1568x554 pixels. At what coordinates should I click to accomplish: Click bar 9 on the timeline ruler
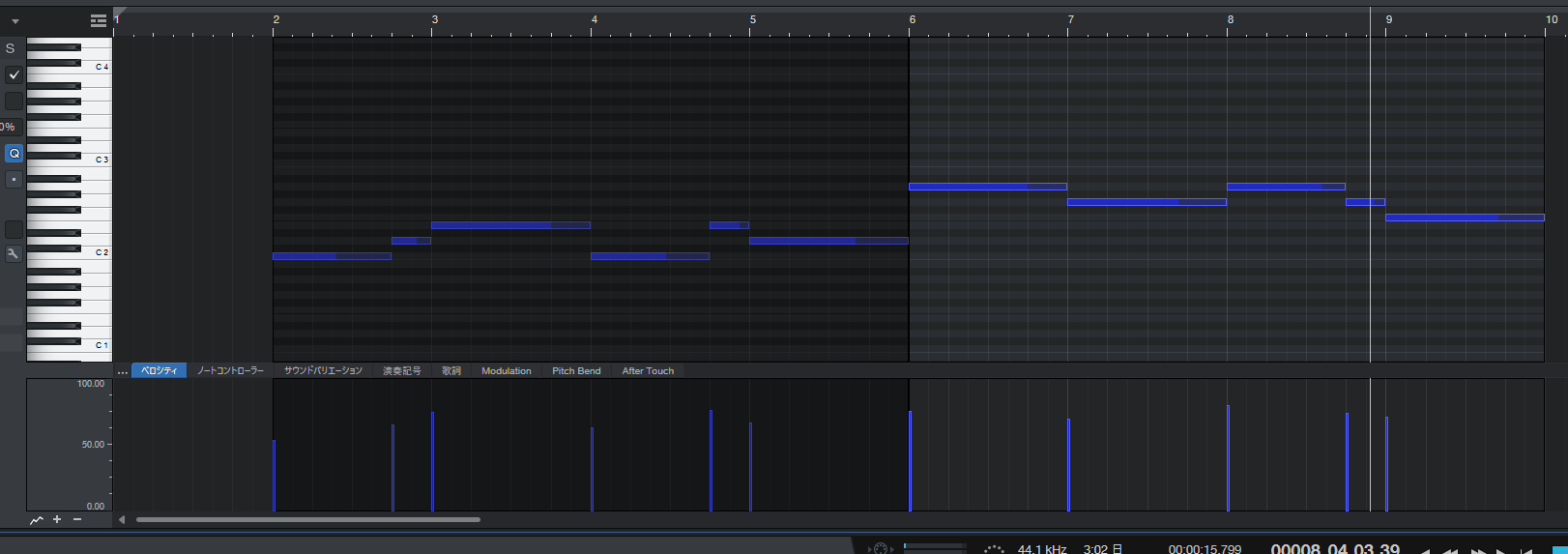tap(1389, 20)
